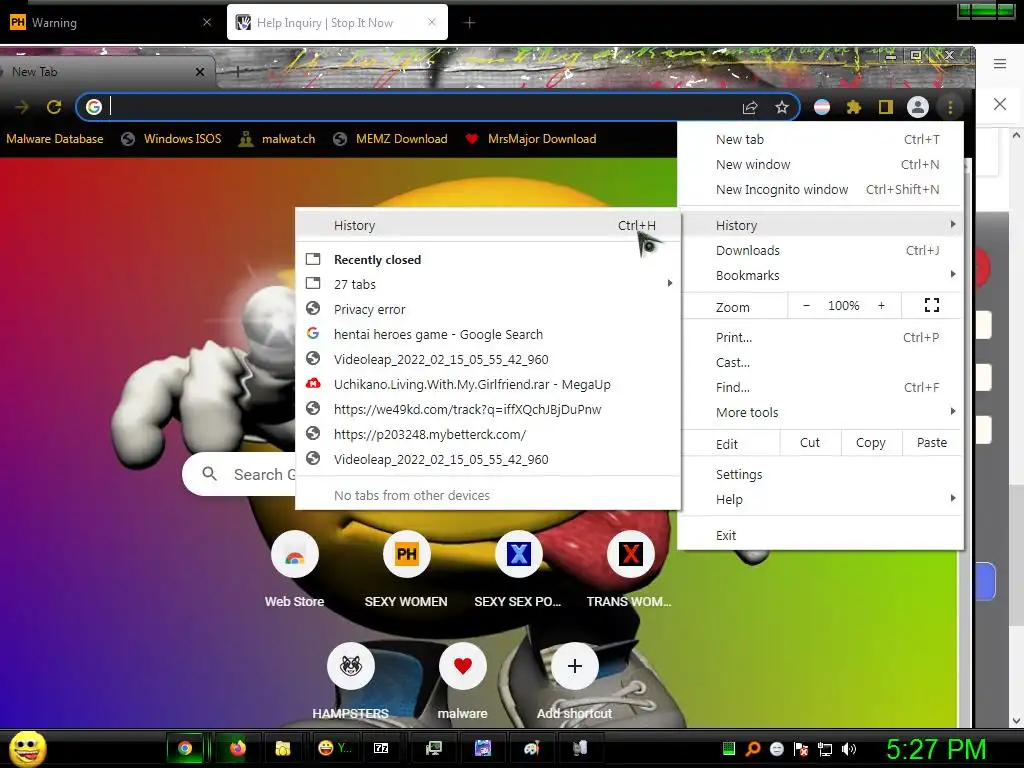
Task: Open Firefox from the taskbar
Action: [x=238, y=748]
